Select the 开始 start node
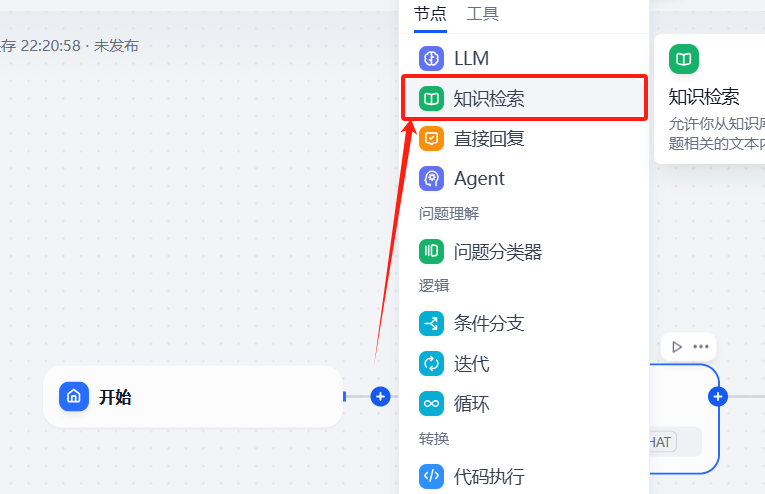Viewport: 765px width, 494px height. pos(193,396)
